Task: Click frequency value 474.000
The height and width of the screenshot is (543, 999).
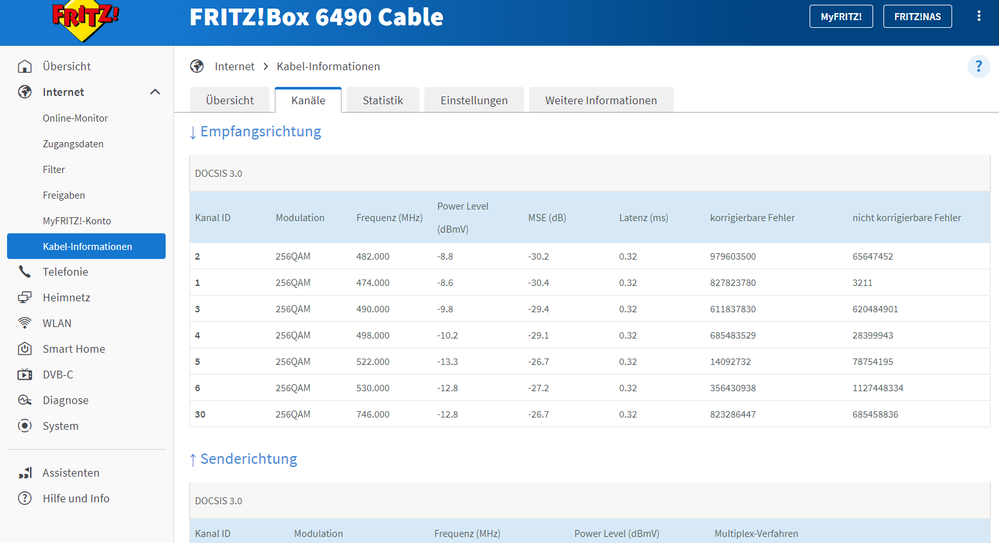Action: pos(373,282)
